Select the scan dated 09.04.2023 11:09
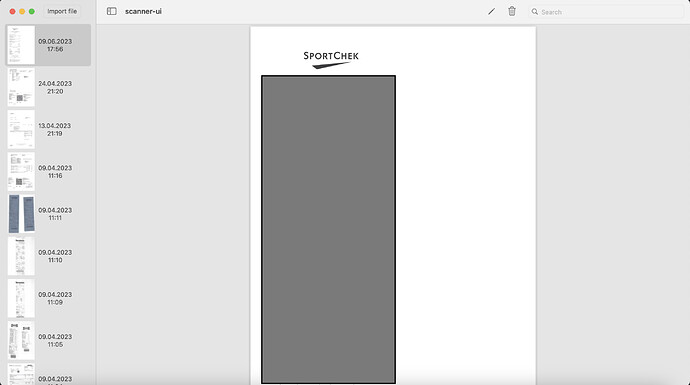Image resolution: width=690 pixels, height=385 pixels. 48,299
